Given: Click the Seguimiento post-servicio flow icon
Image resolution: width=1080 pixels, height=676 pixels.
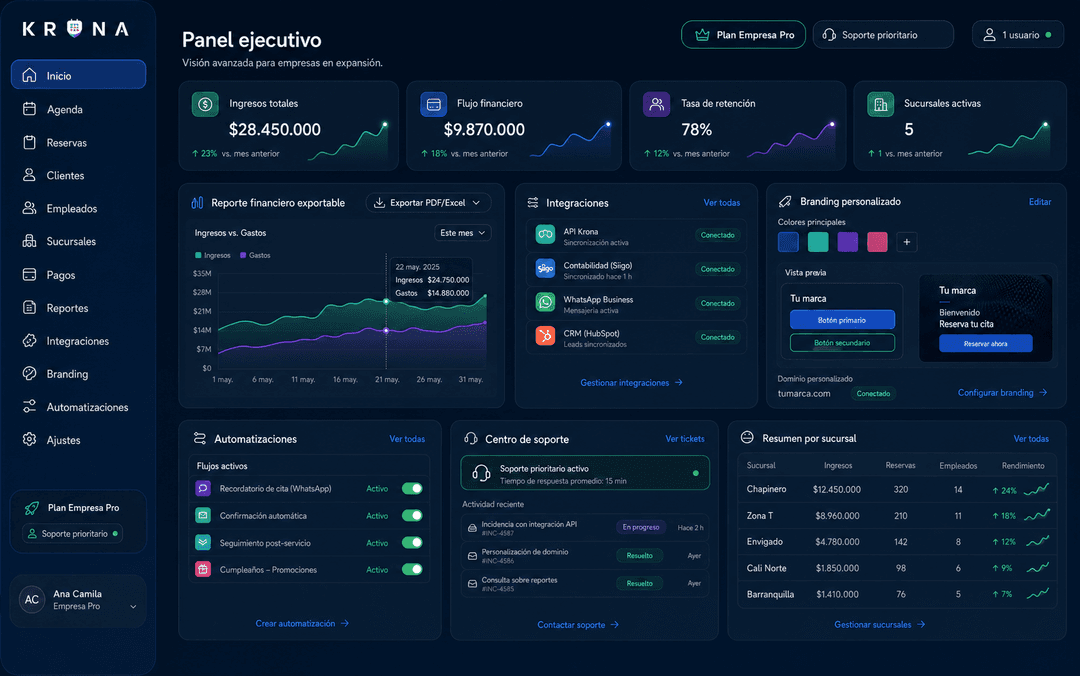Looking at the screenshot, I should click(x=203, y=542).
